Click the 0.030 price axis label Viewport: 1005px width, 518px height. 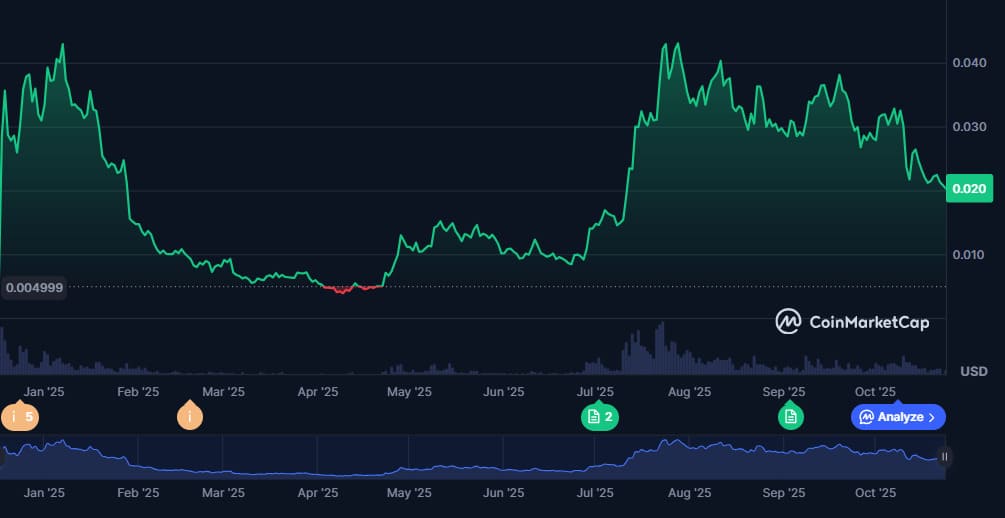click(x=968, y=127)
